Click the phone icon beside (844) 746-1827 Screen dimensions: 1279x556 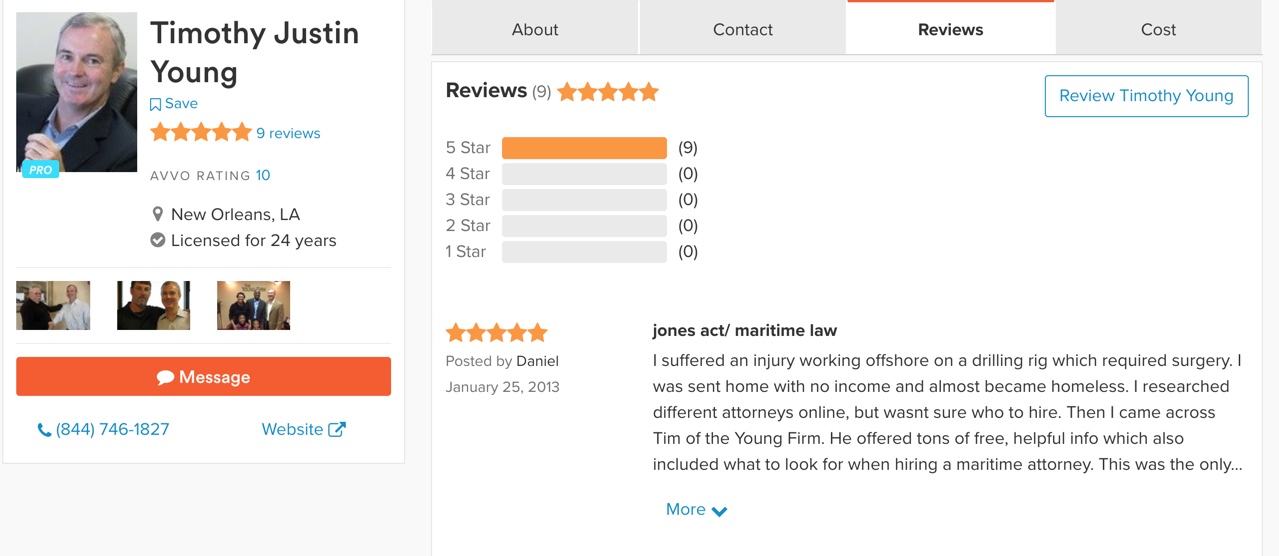(44, 430)
